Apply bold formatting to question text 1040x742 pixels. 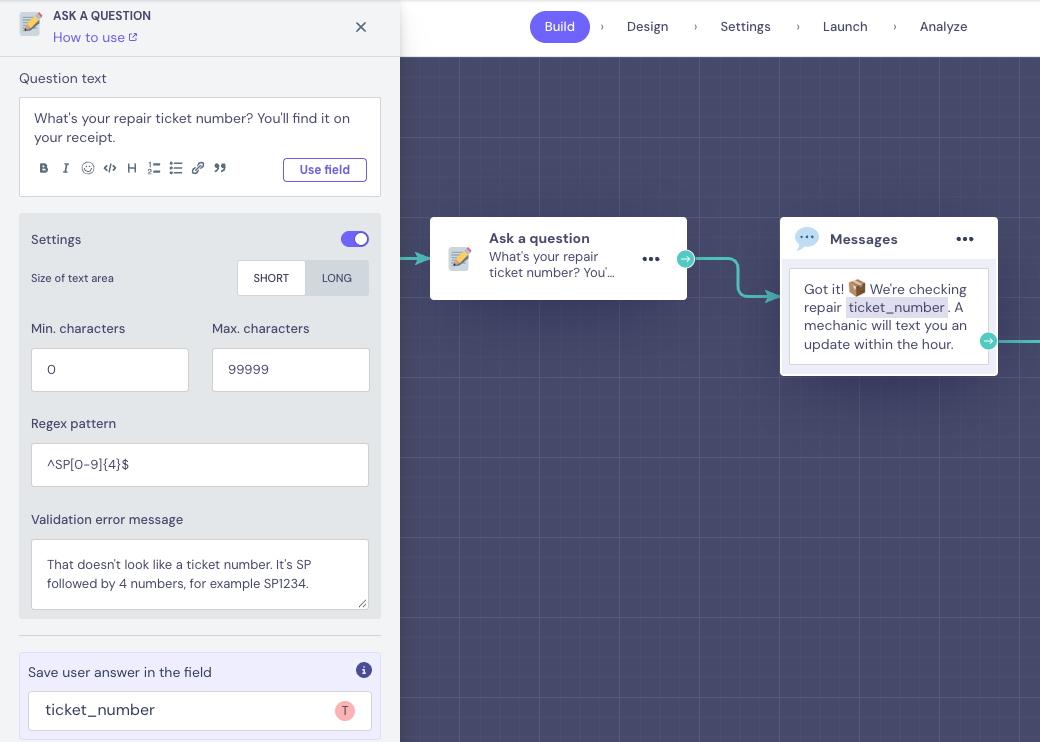pyautogui.click(x=44, y=168)
